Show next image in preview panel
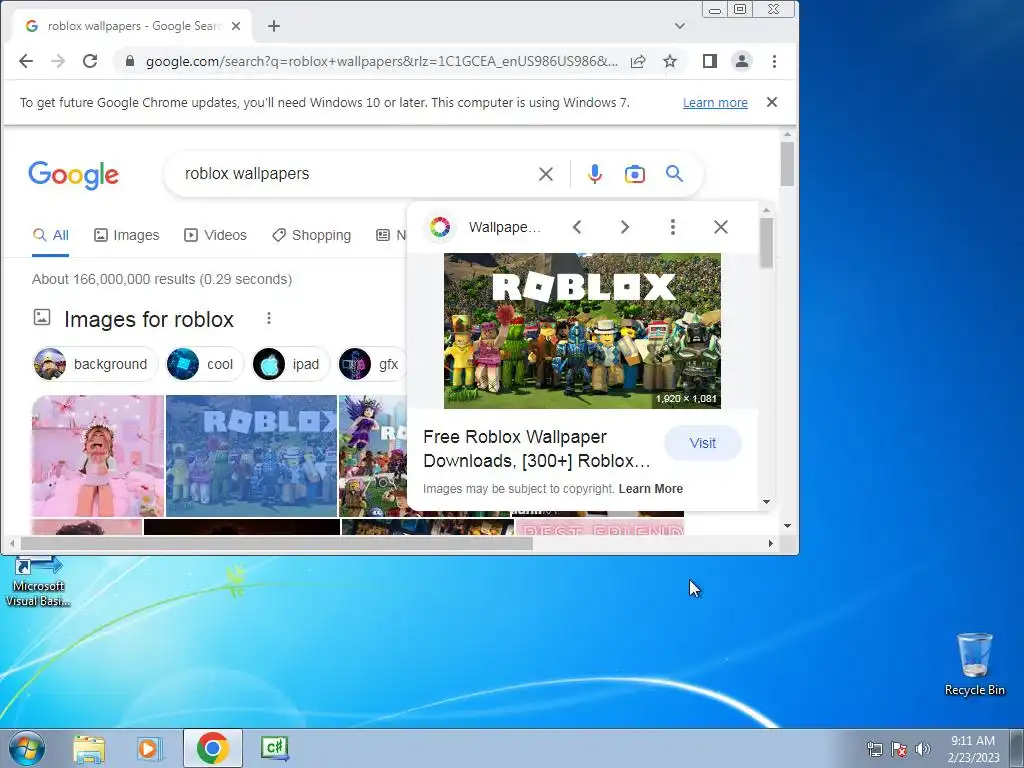This screenshot has width=1024, height=768. point(625,227)
